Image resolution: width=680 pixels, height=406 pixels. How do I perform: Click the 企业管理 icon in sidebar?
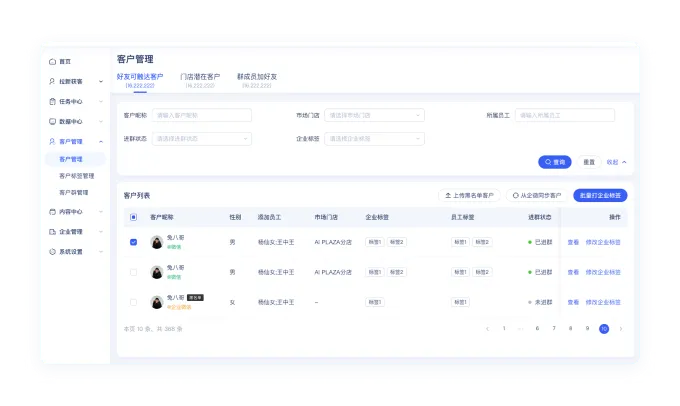coord(52,231)
